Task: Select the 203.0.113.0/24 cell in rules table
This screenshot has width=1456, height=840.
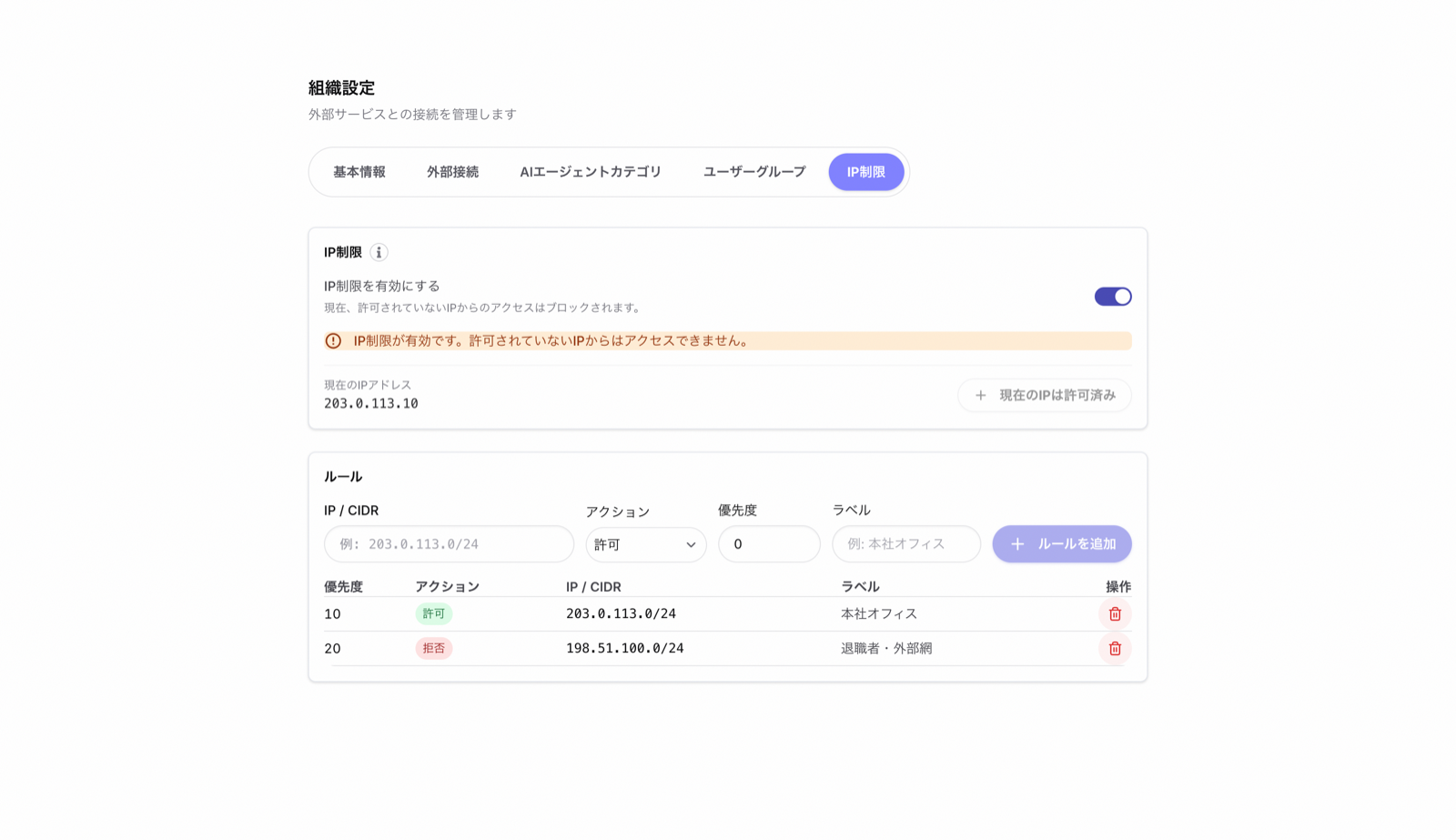Action: point(621,613)
